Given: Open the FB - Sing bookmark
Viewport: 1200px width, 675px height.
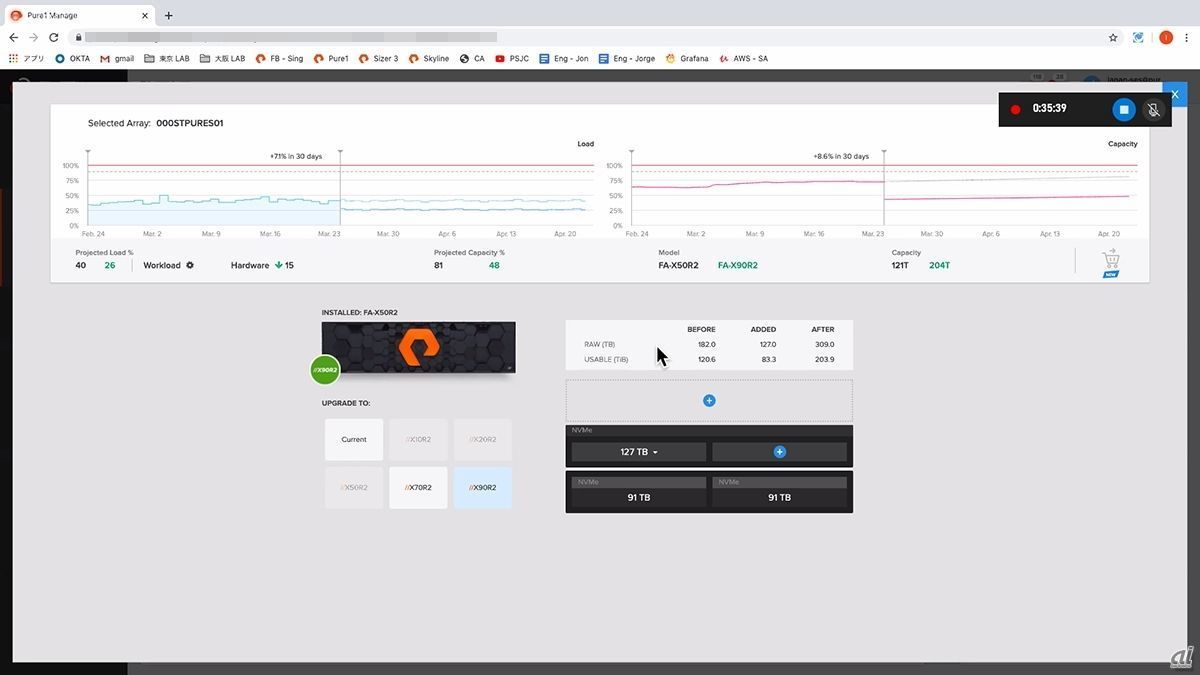Looking at the screenshot, I should click(279, 59).
